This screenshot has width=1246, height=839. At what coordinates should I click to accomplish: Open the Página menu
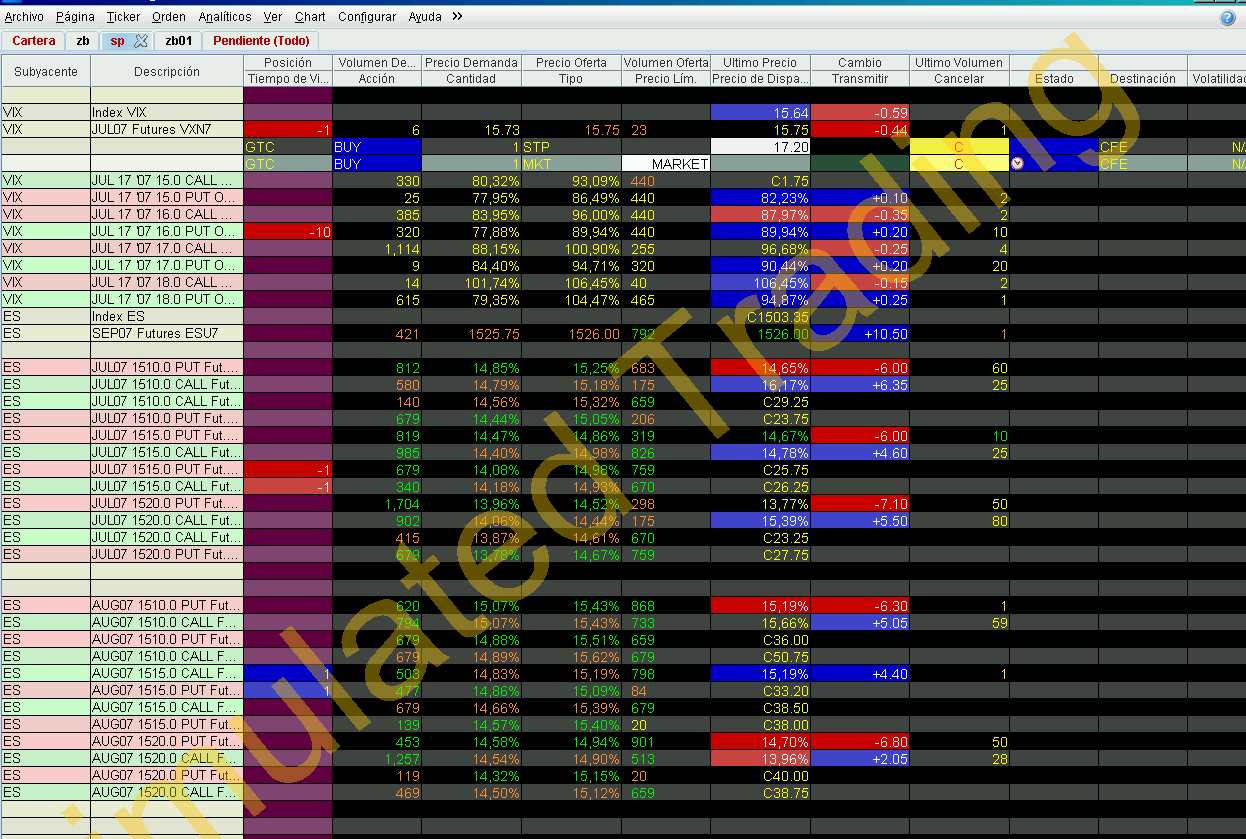[x=75, y=17]
